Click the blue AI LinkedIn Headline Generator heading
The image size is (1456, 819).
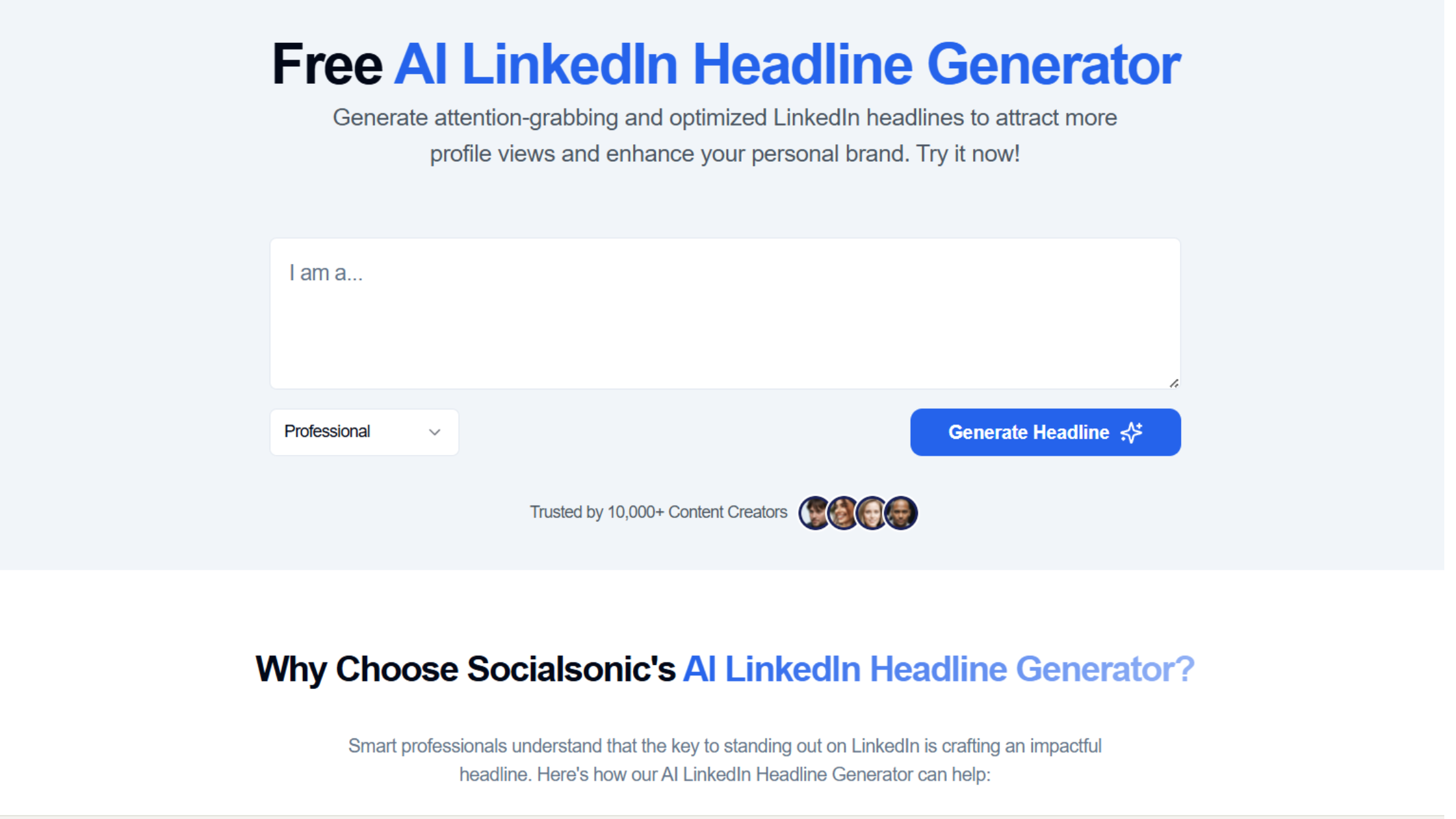point(786,64)
